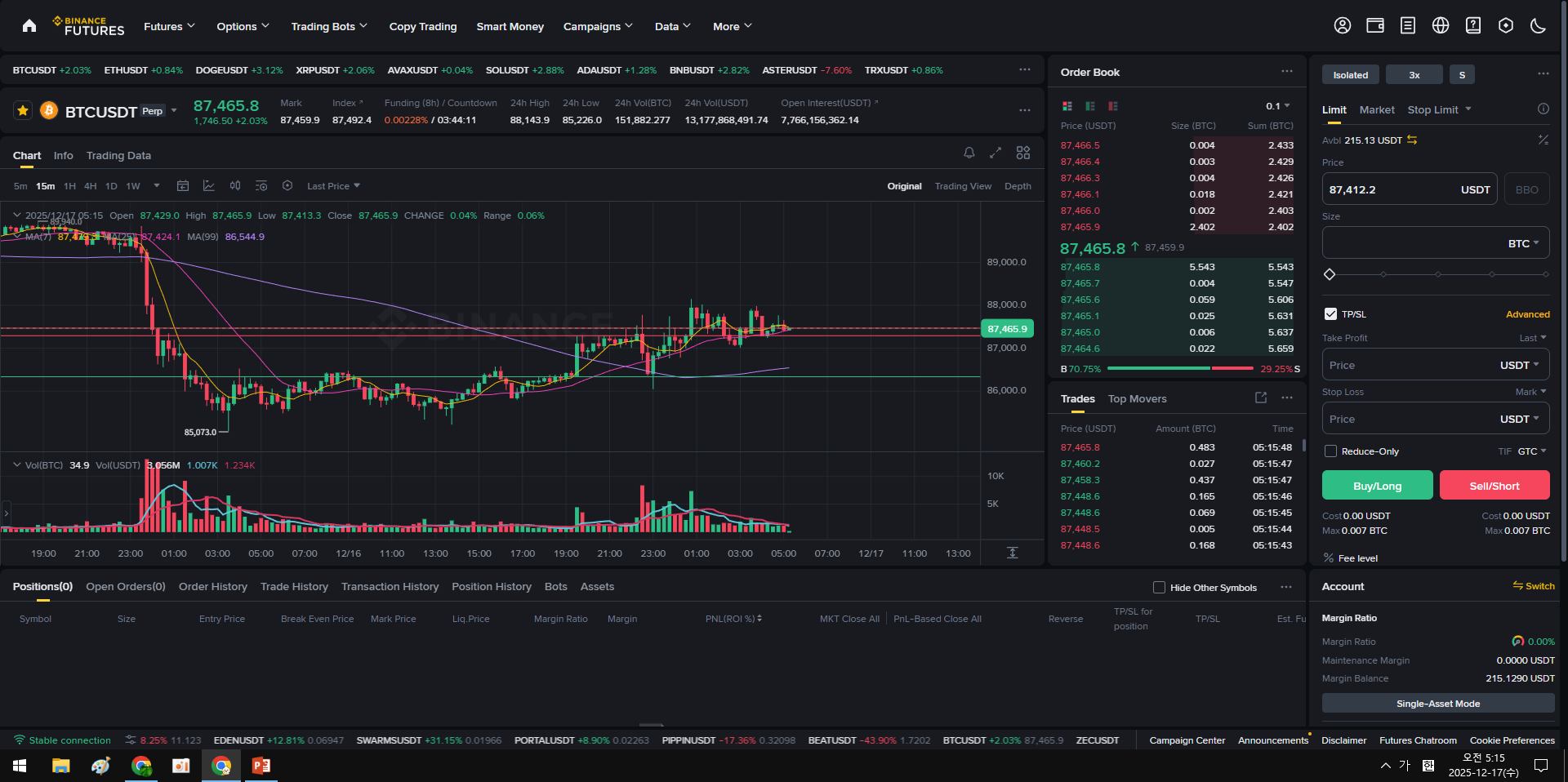Click Buy/Long button
This screenshot has height=782, width=1568.
(1377, 485)
